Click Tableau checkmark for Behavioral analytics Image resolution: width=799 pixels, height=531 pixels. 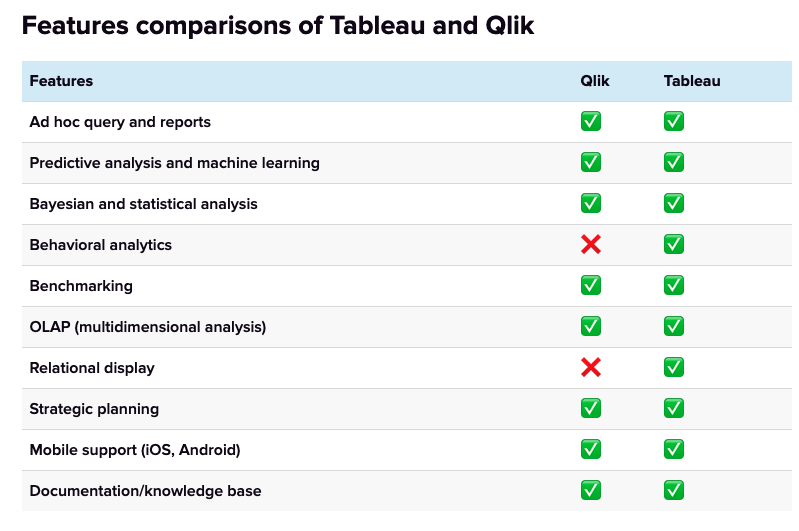674,244
